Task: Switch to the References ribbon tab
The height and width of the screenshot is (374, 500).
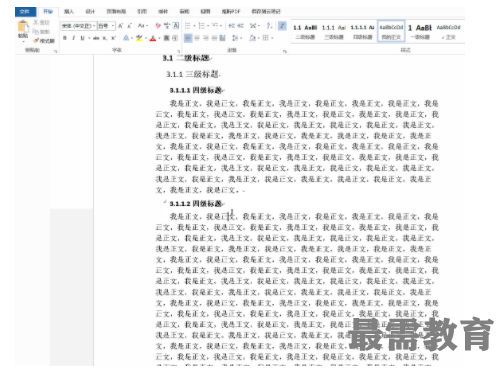Action: (x=142, y=12)
